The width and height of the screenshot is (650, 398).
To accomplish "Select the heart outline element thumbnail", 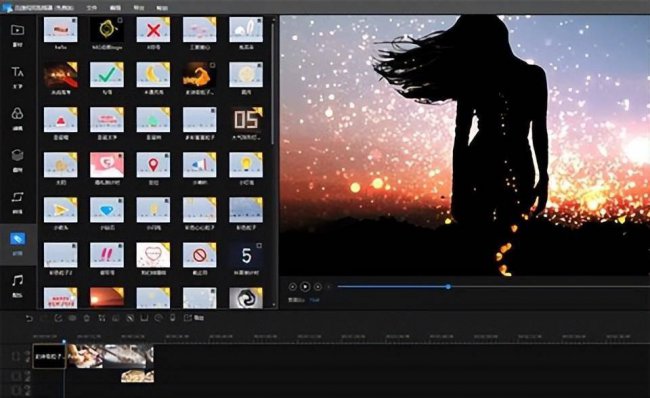I will (x=153, y=255).
